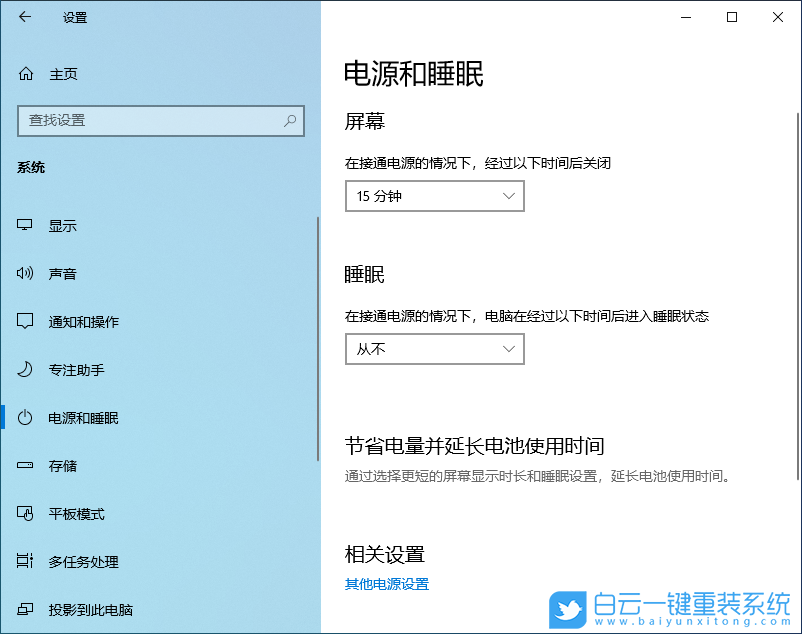Click the search magnifier in 查找设置 box

coord(290,121)
